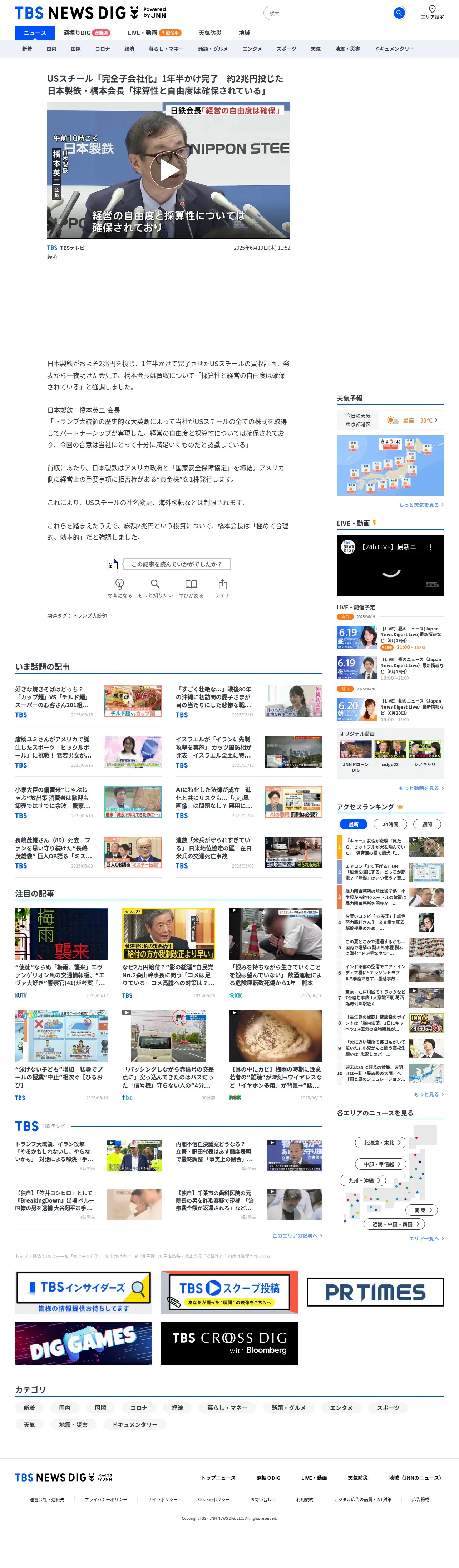Screen dimensions: 459x1568
Task: Click 地震・災害 category pill at bottom
Action: coord(73,1424)
